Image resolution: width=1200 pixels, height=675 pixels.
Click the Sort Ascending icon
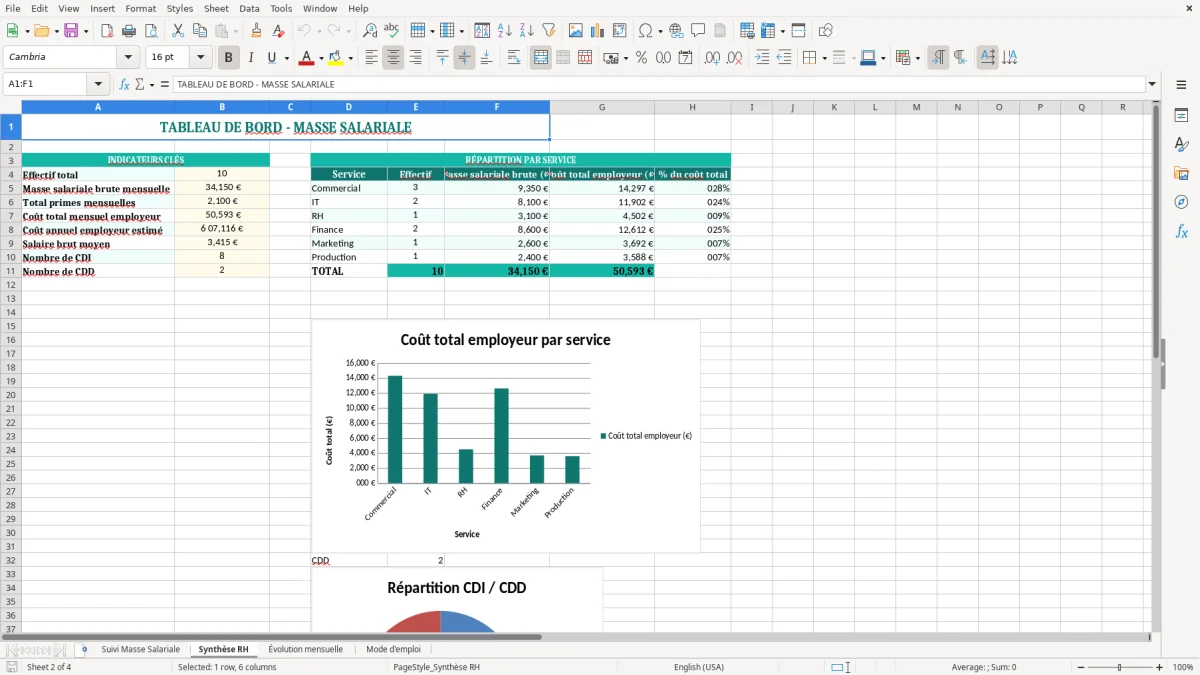point(505,31)
